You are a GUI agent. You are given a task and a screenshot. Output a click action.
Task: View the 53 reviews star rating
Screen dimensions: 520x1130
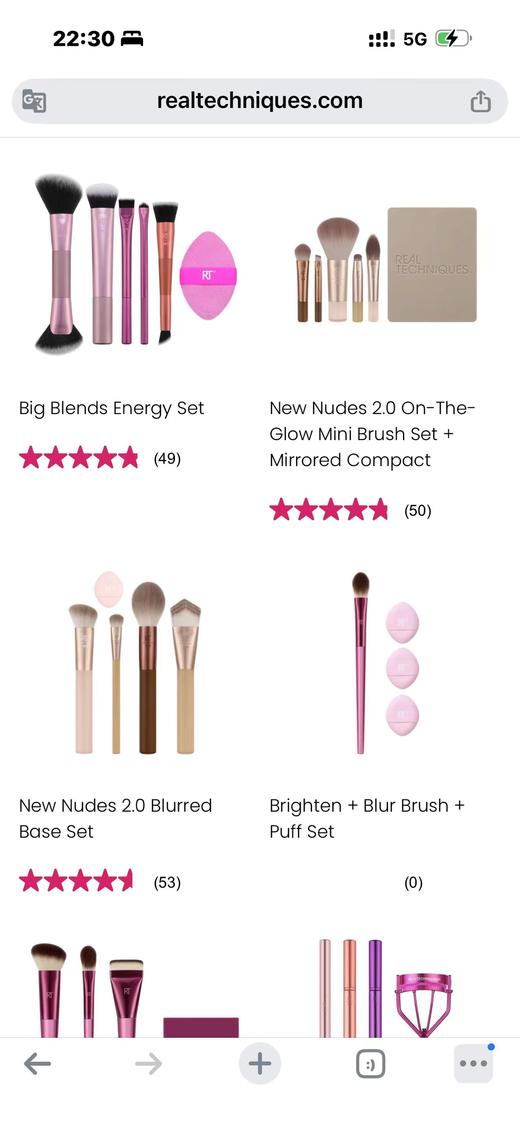click(x=77, y=881)
